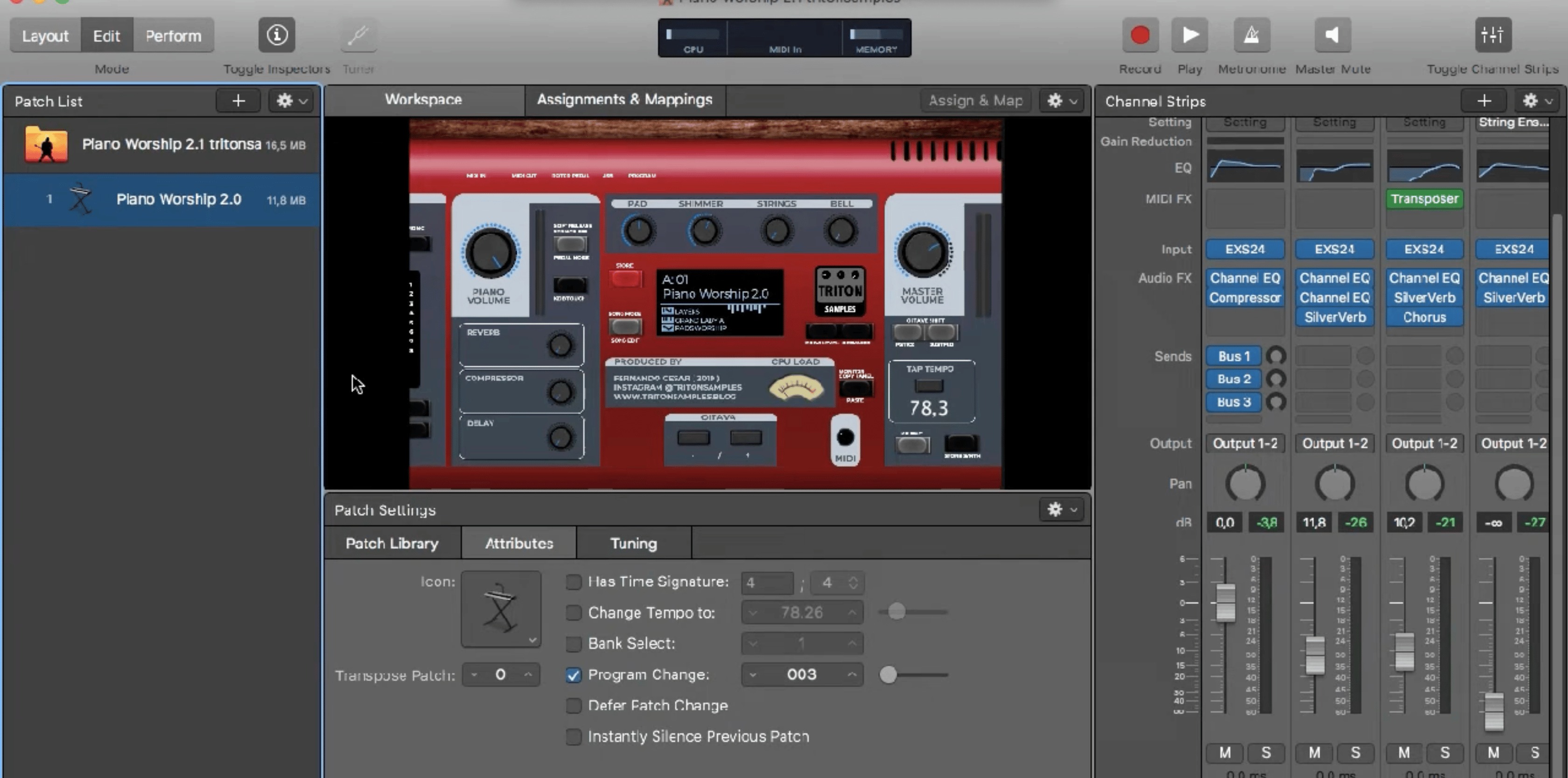The image size is (1568, 778).
Task: Toggle Channel Strips mixer icon
Action: [1492, 35]
